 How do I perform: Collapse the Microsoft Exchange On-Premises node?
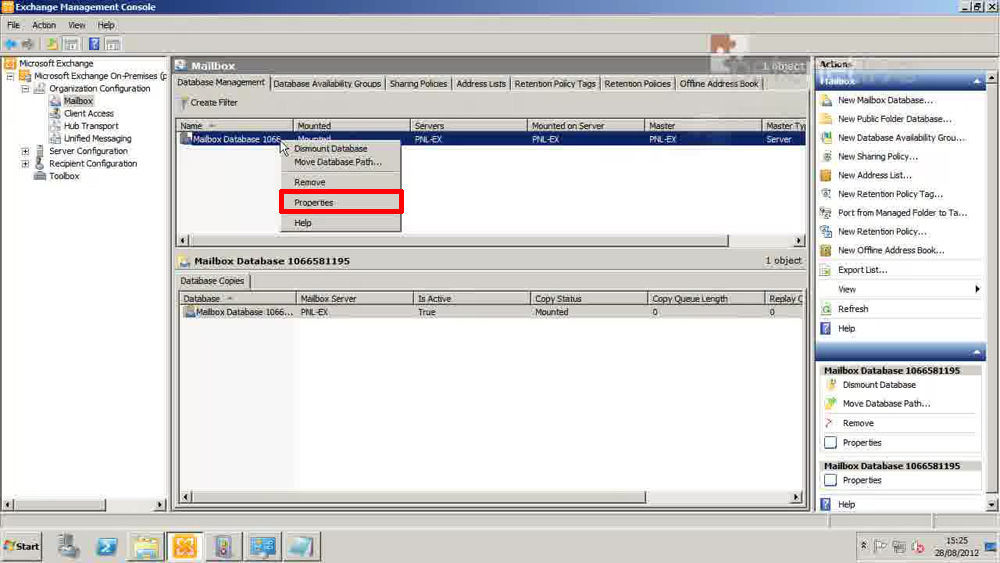(x=10, y=76)
